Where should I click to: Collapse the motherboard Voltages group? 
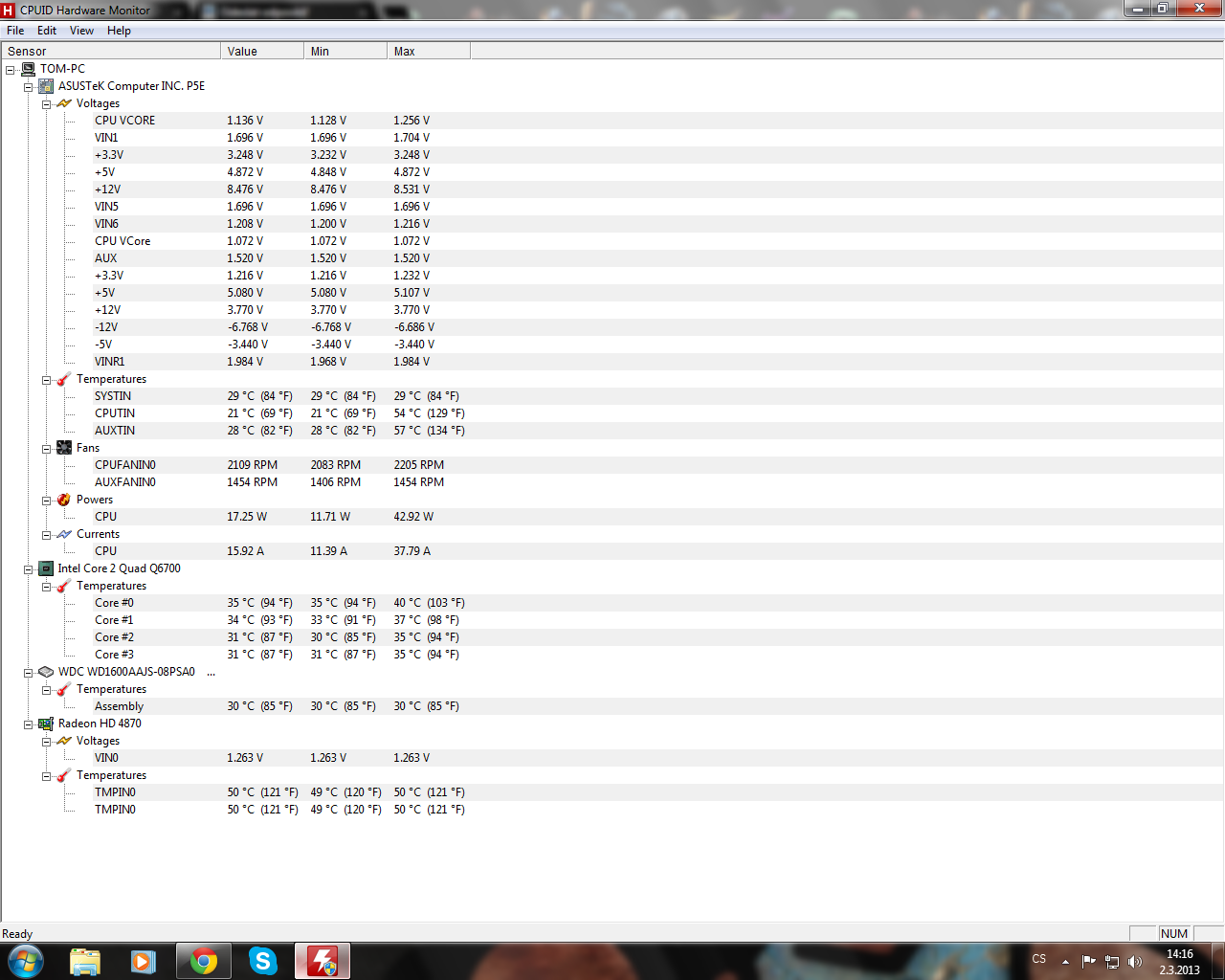(x=46, y=104)
